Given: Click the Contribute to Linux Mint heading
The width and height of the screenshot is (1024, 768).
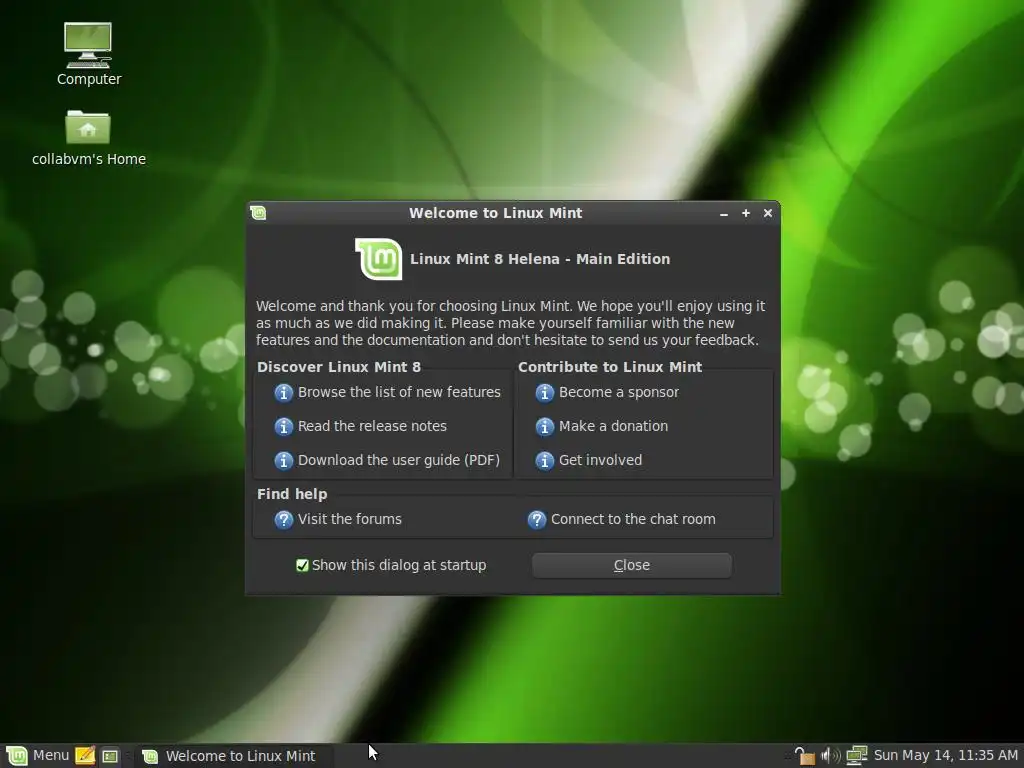Looking at the screenshot, I should pos(610,367).
